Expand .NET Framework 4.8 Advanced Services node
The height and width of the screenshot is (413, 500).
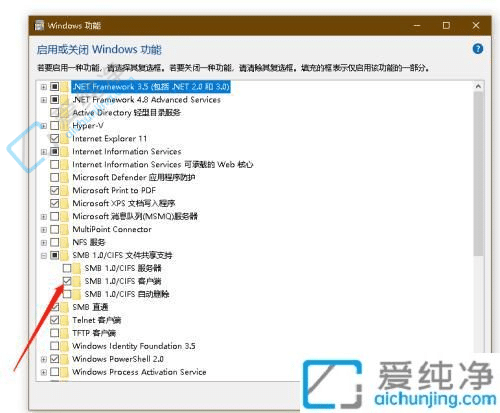44,100
